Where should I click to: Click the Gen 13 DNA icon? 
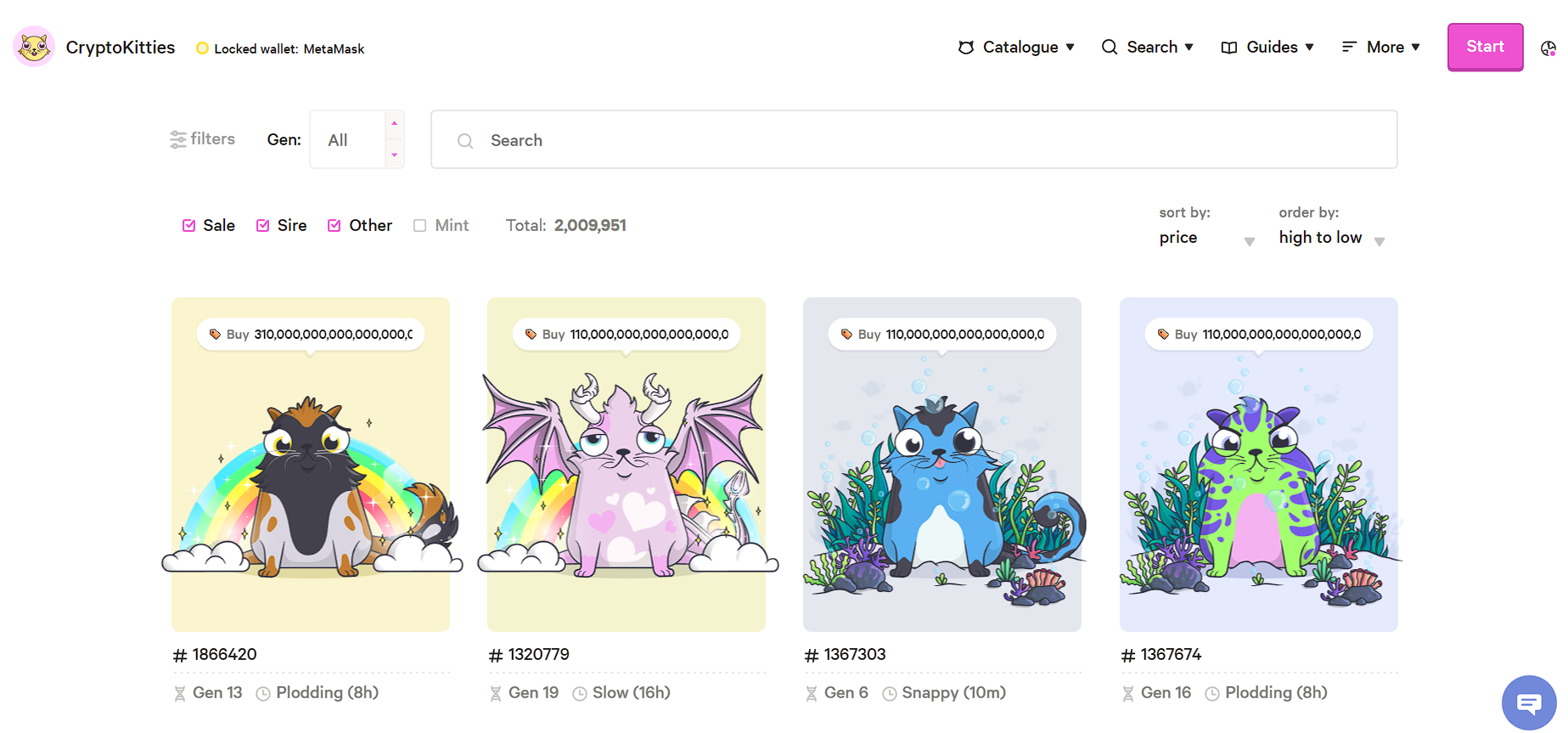click(x=180, y=694)
